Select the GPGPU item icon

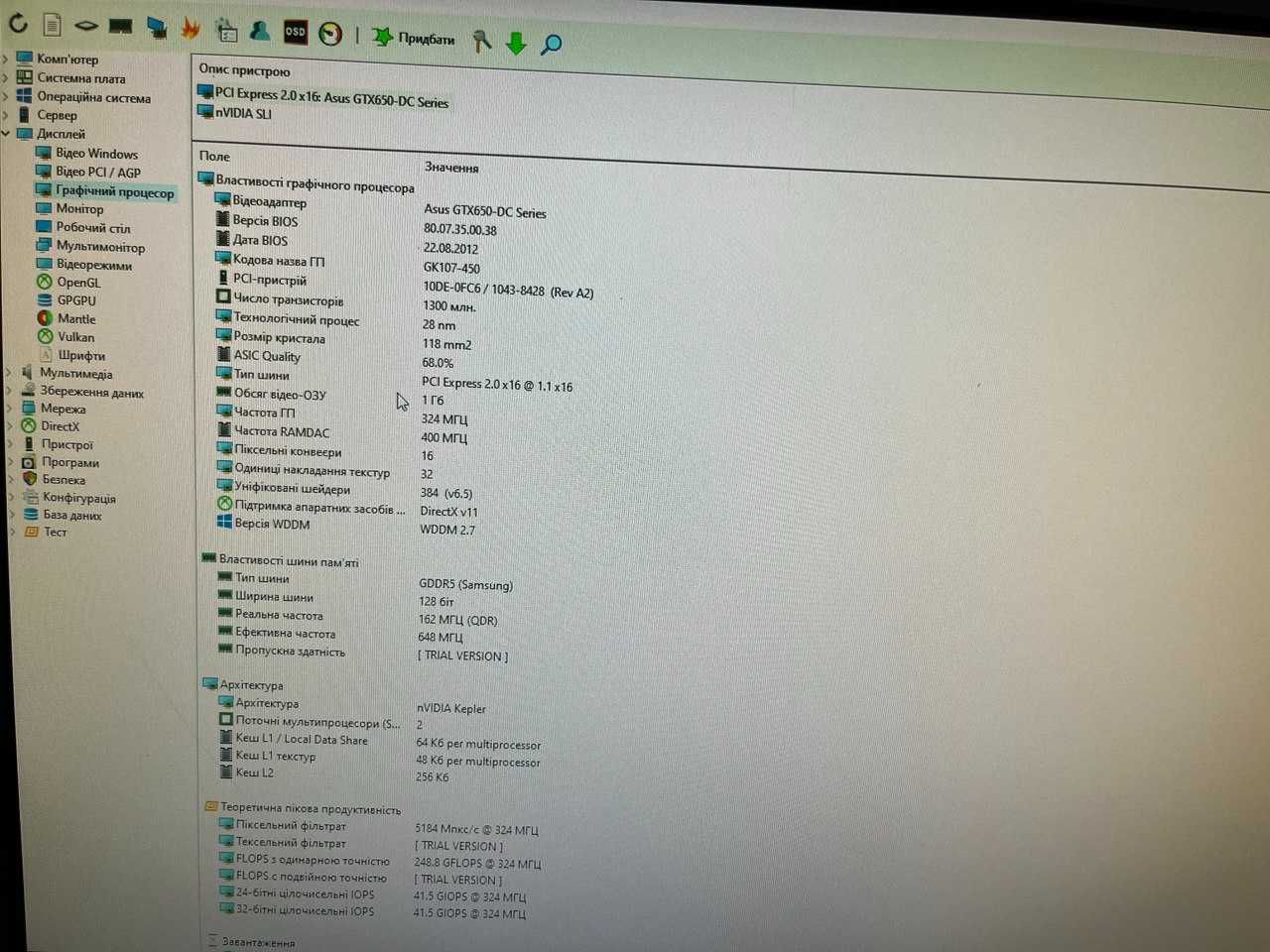pyautogui.click(x=45, y=299)
